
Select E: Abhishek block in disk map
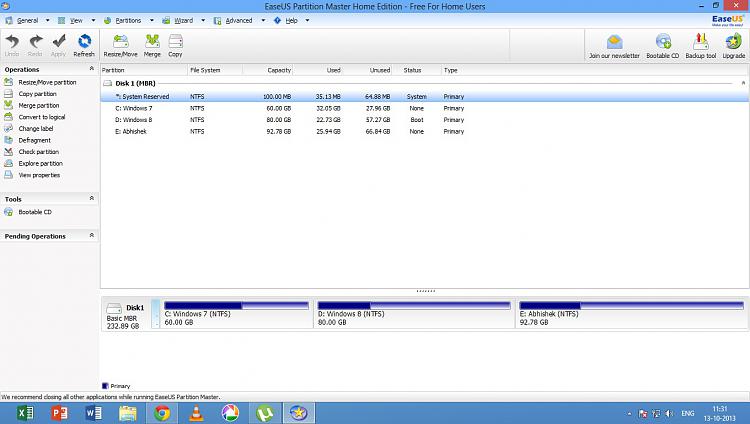[x=631, y=314]
